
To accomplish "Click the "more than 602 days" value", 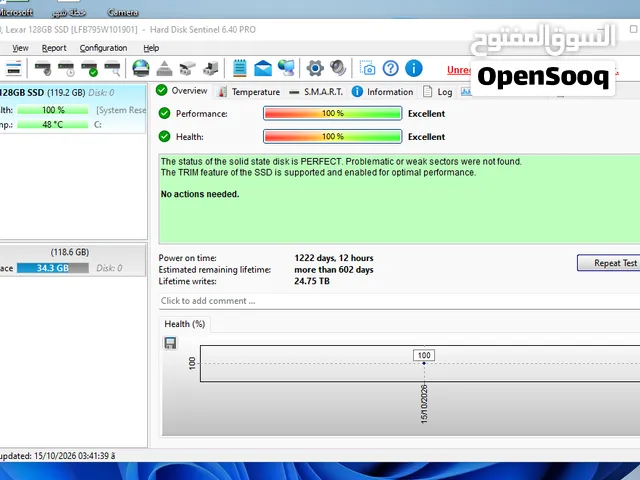I will (x=334, y=270).
